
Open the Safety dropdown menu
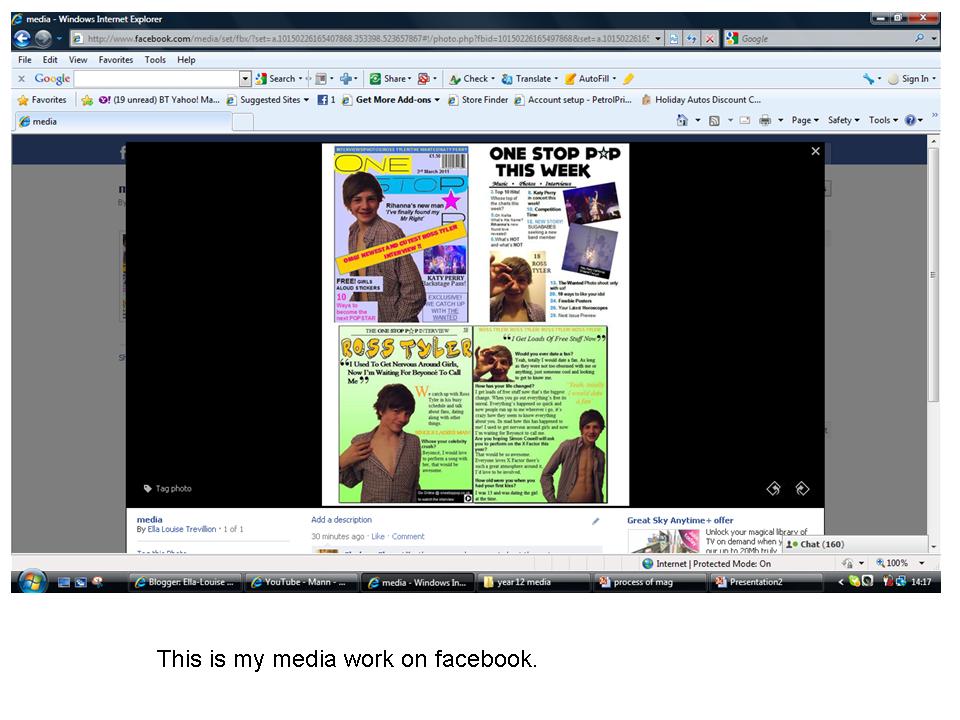pyautogui.click(x=844, y=121)
